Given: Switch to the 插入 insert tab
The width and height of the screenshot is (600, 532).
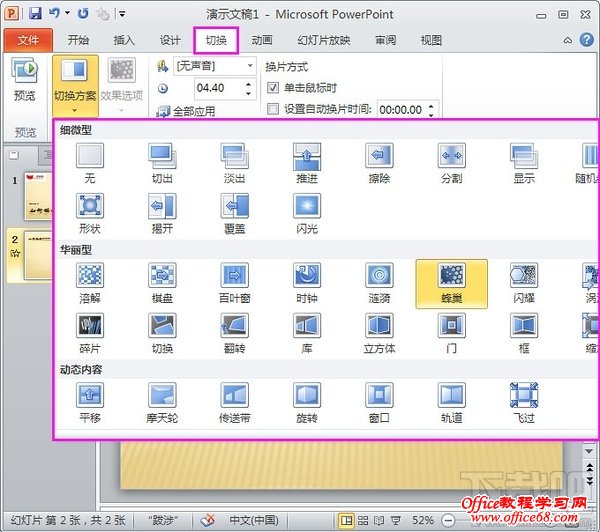Looking at the screenshot, I should pyautogui.click(x=124, y=40).
